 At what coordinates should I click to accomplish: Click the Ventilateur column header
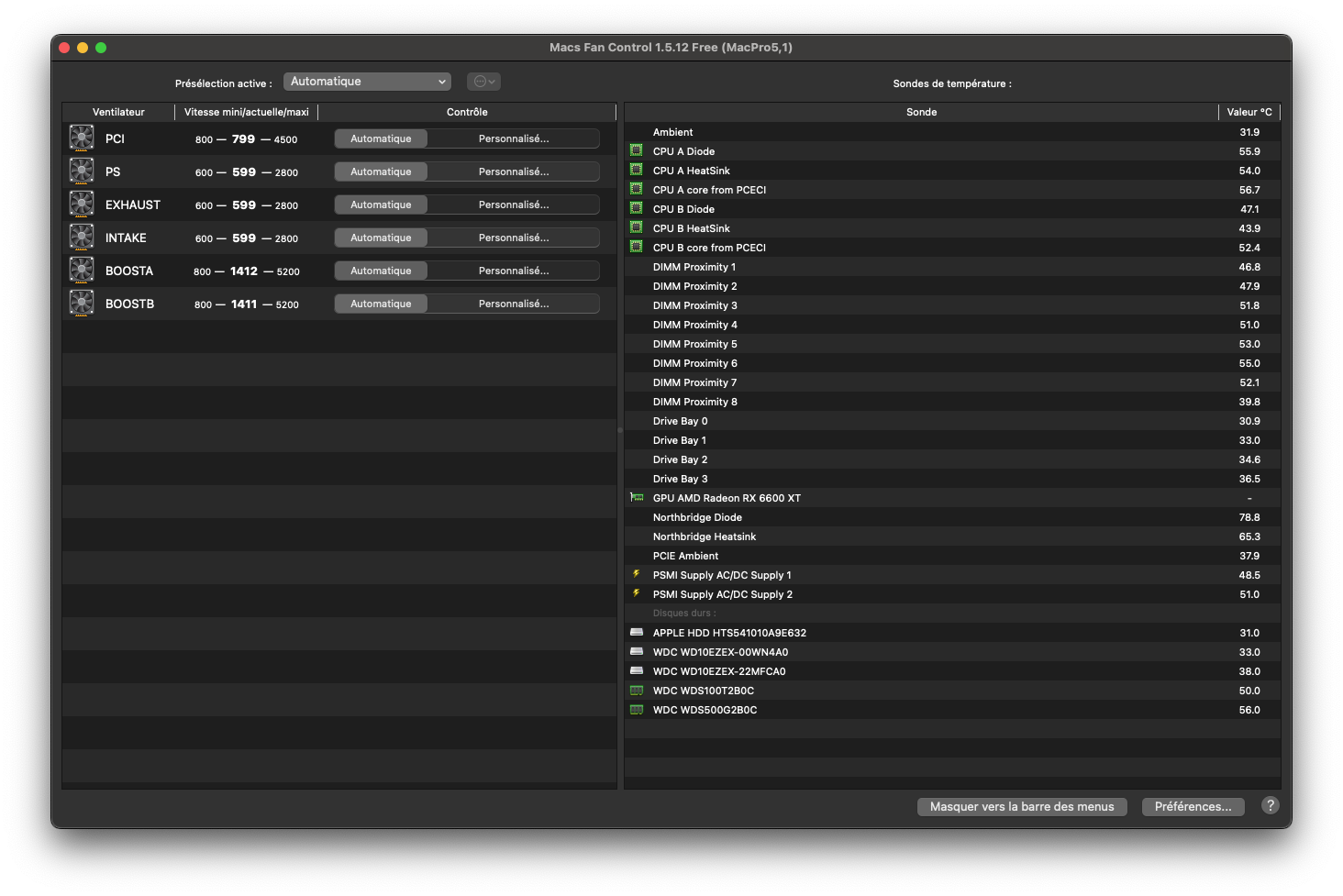point(118,112)
